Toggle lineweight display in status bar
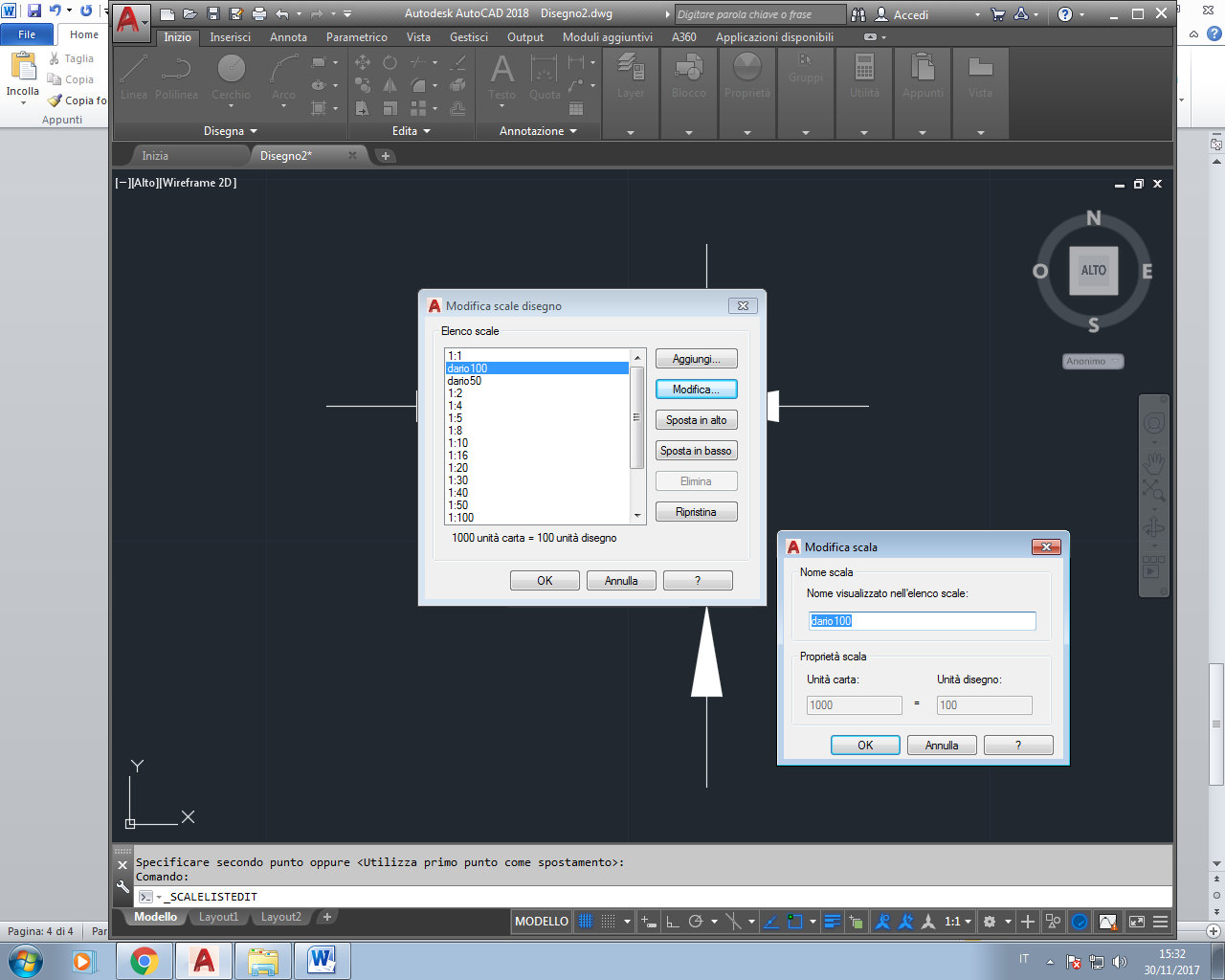 [833, 922]
